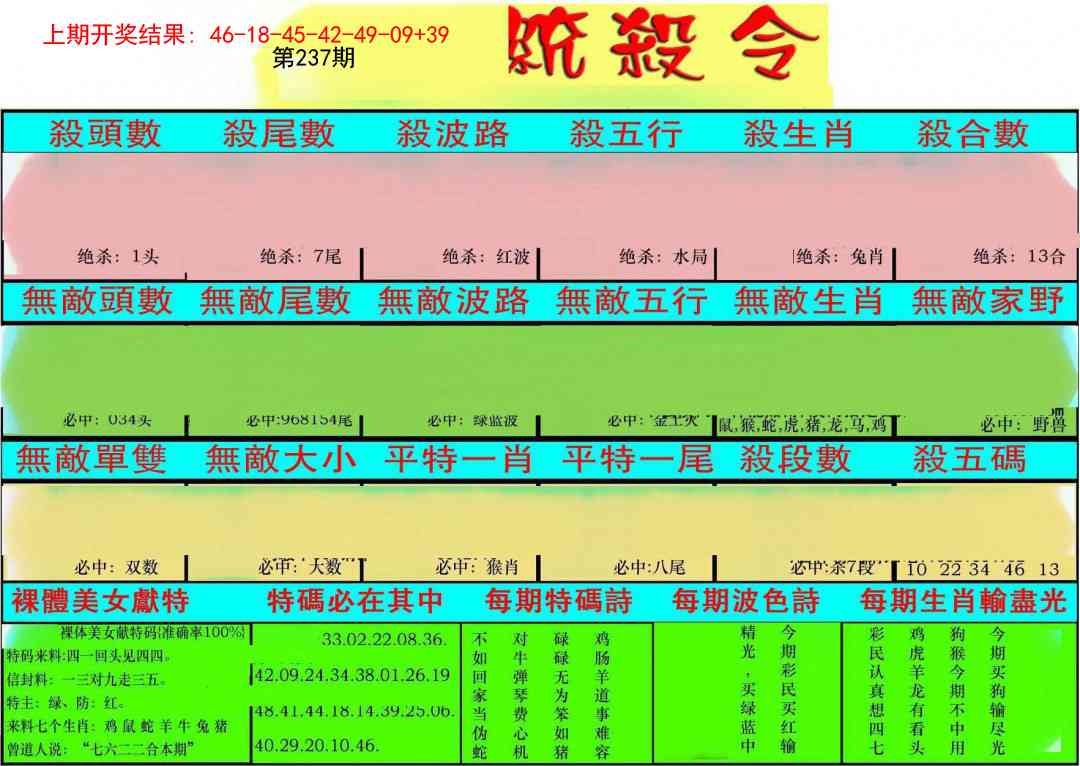Click the value 必中: 双数

(x=117, y=568)
